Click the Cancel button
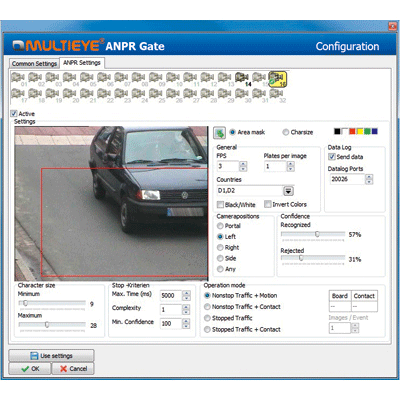The image size is (400, 400). pyautogui.click(x=73, y=369)
